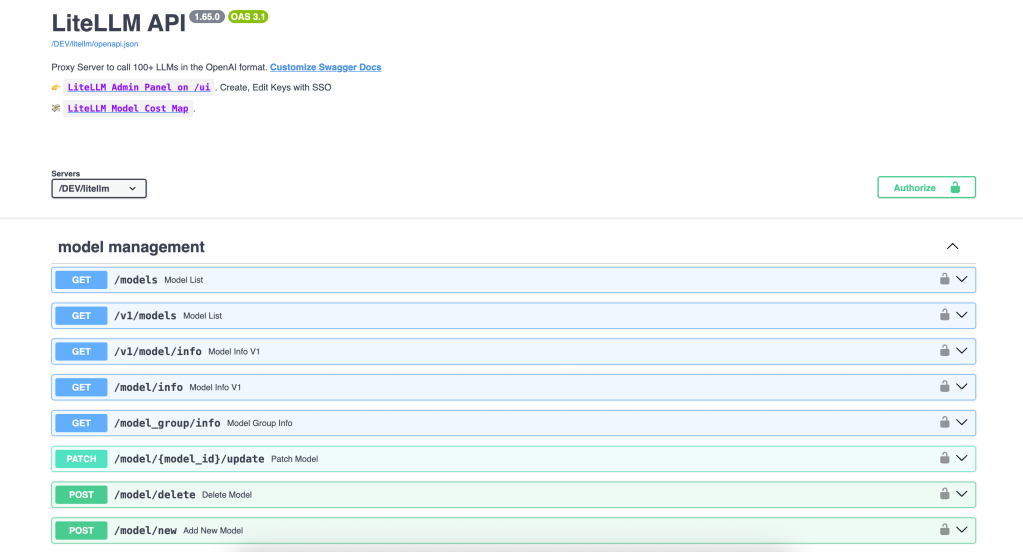The height and width of the screenshot is (552, 1023).
Task: Click lock icon on GET /model/info row
Action: 944,387
